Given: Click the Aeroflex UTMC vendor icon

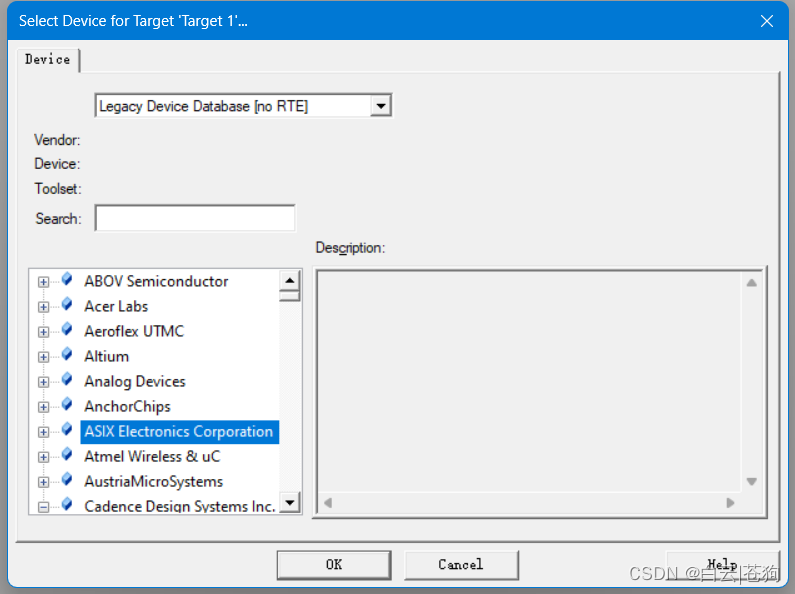Looking at the screenshot, I should [67, 329].
